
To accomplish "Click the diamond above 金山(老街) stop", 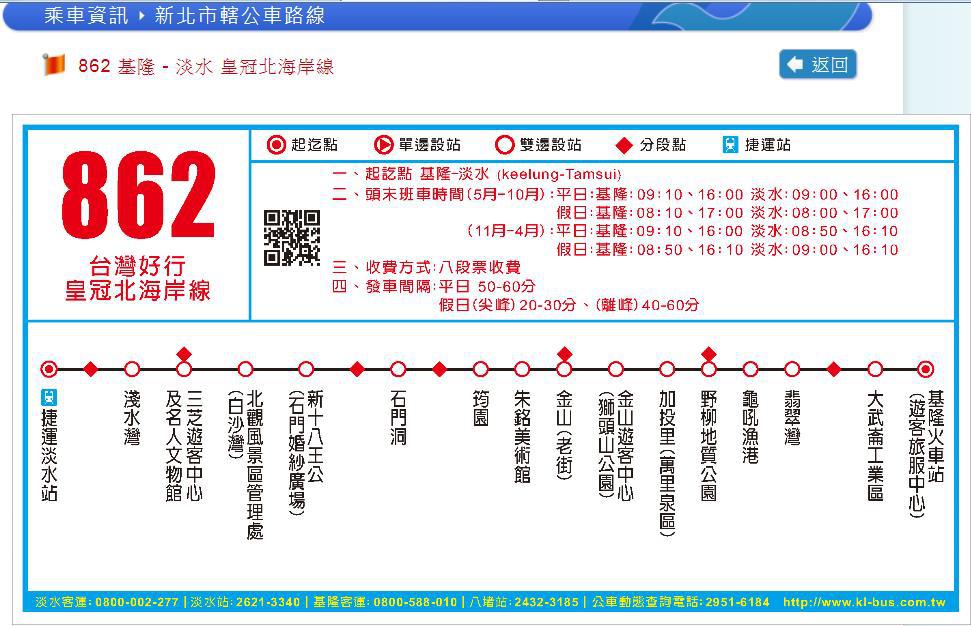I will coord(564,354).
